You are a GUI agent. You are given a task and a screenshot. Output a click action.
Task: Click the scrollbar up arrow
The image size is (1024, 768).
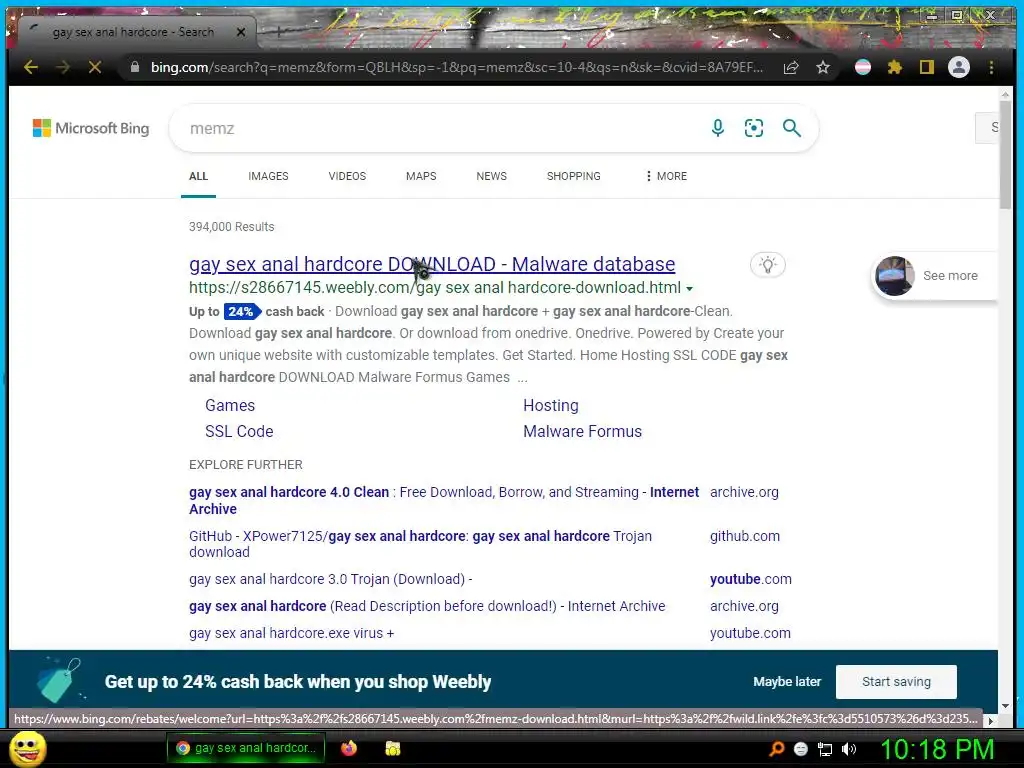coord(1005,95)
